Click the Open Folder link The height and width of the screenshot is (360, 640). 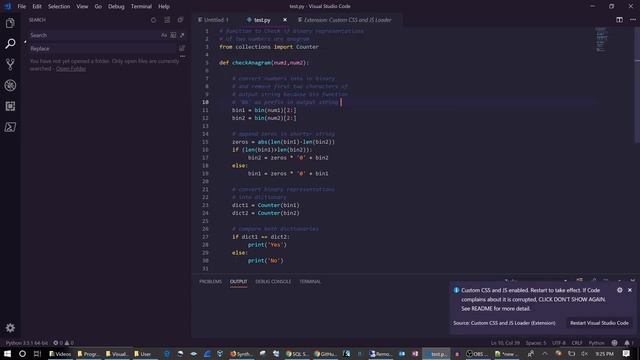71,69
